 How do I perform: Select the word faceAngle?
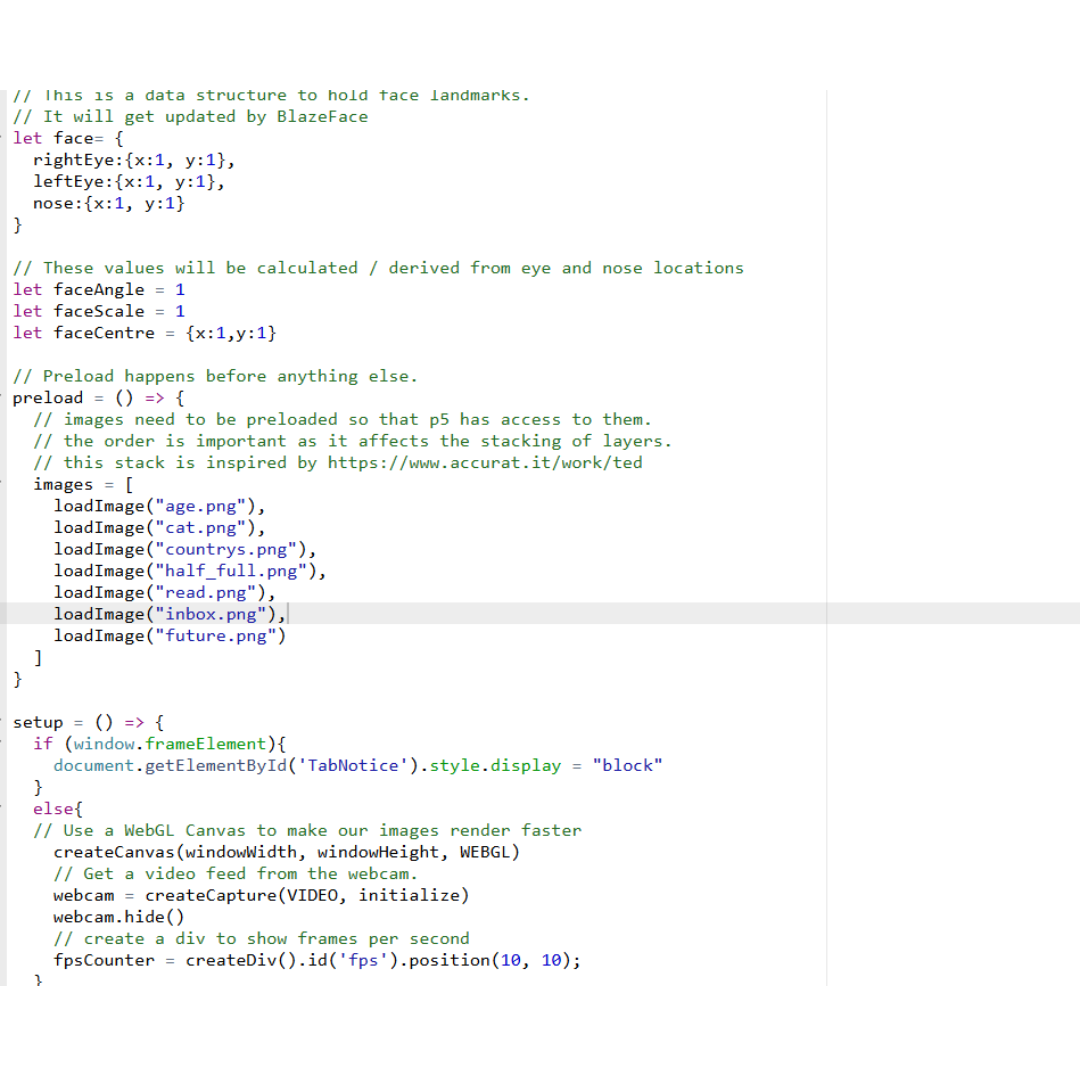point(99,289)
